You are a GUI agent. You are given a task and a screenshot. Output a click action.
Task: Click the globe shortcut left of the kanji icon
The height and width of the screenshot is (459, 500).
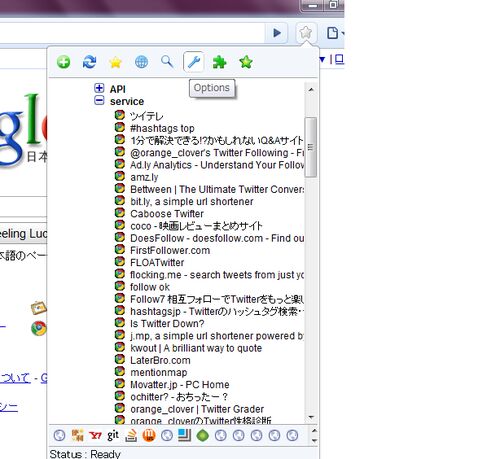click(x=59, y=436)
